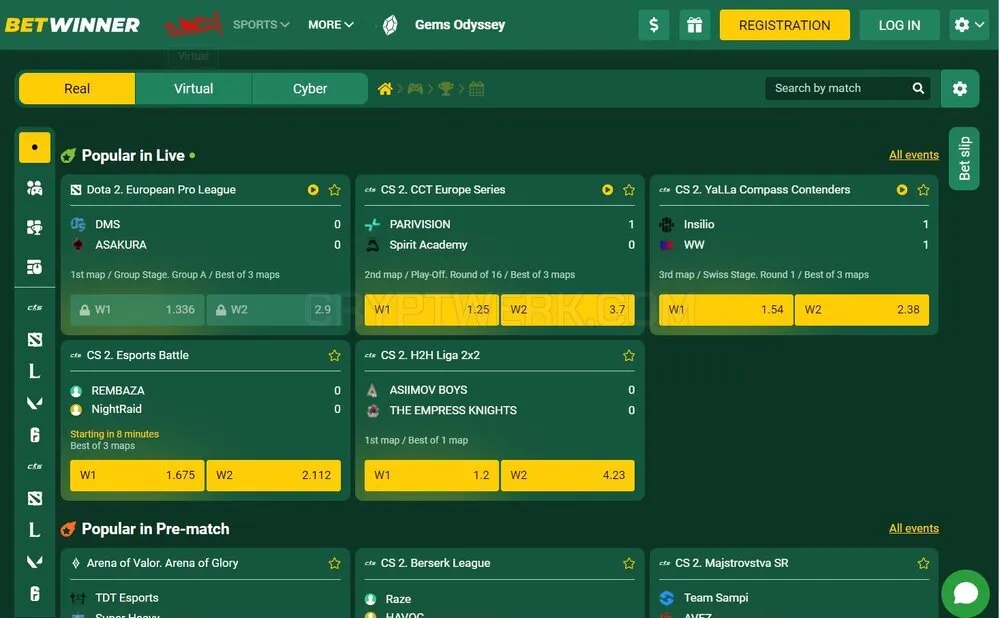Image resolution: width=1000 pixels, height=618 pixels.
Task: Favorite the Dota 2 European Pro League match
Action: [334, 189]
